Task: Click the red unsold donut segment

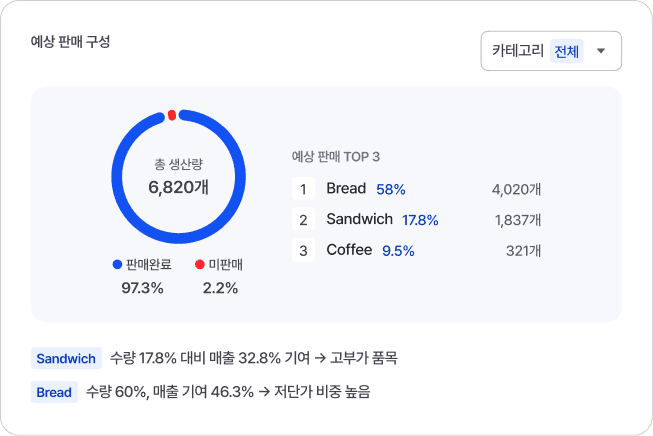Action: pyautogui.click(x=172, y=115)
